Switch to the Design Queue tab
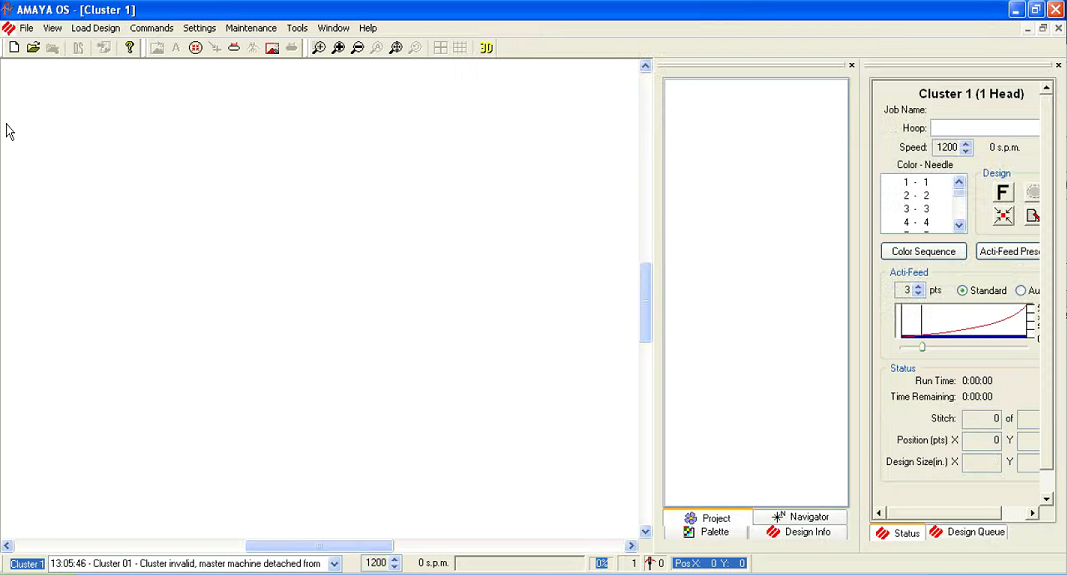The image size is (1067, 575). 966,532
